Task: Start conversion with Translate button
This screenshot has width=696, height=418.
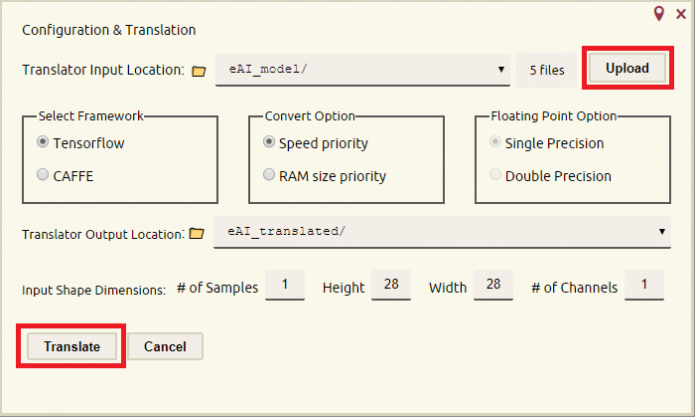Action: coord(71,346)
